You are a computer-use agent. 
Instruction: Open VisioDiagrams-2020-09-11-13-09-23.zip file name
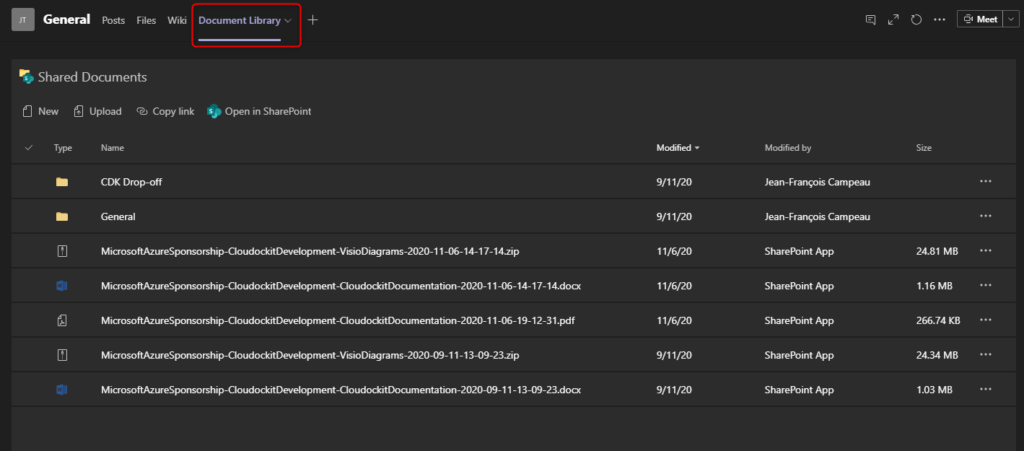(x=310, y=355)
